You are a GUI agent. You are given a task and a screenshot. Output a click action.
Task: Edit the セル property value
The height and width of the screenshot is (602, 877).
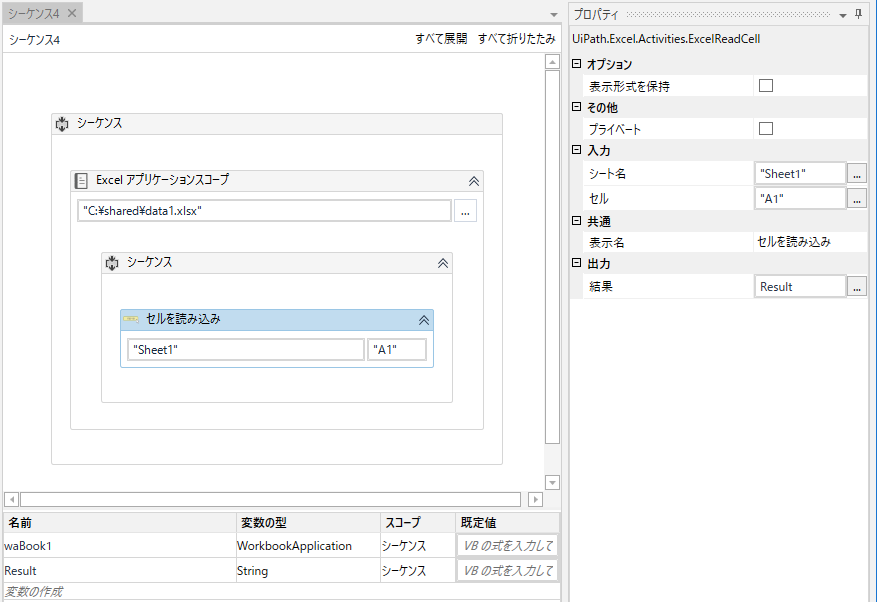tap(800, 198)
